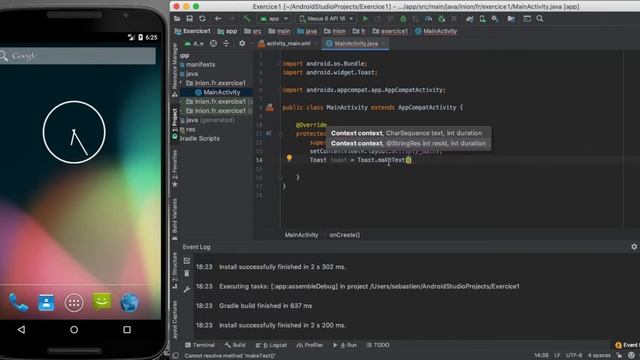Screen dimensions: 640x360
Task: Clear Event Log with trash icon
Action: click(187, 273)
